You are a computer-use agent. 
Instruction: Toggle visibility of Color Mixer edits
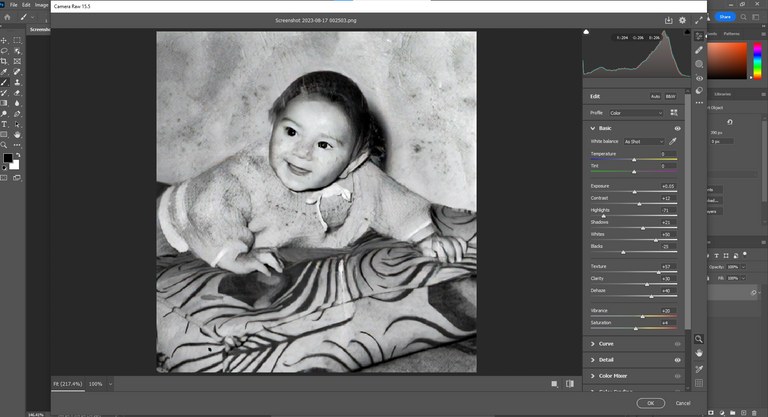click(x=677, y=376)
